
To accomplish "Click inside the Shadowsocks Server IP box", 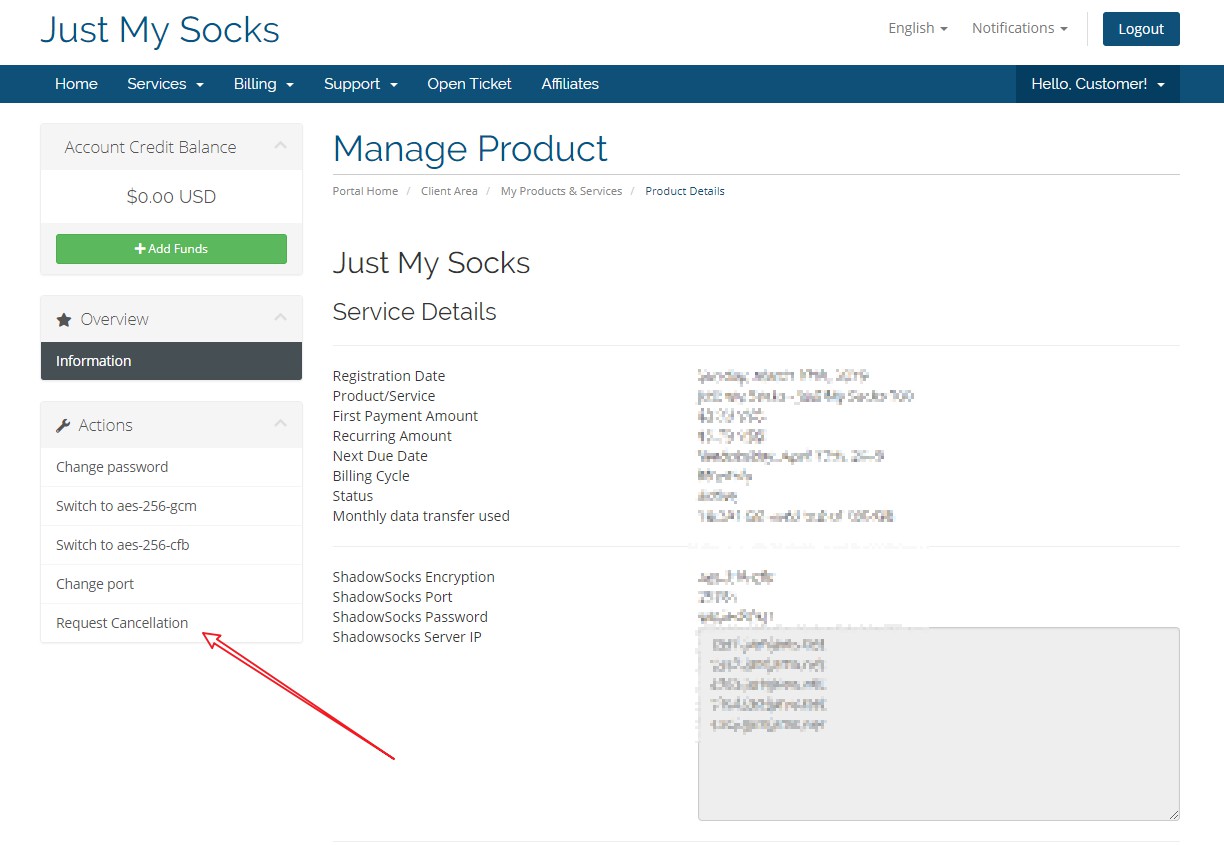I will click(938, 770).
